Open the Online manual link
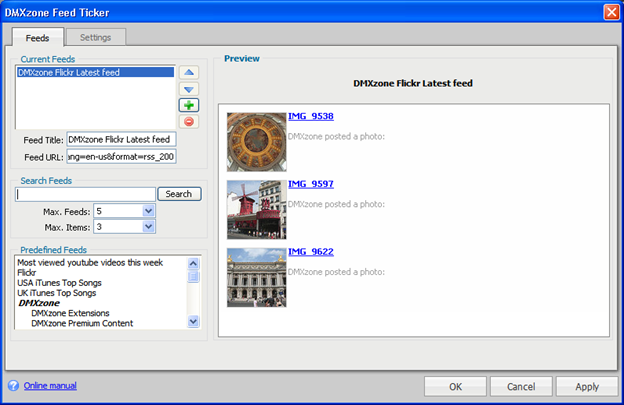The image size is (624, 405). click(x=50, y=386)
